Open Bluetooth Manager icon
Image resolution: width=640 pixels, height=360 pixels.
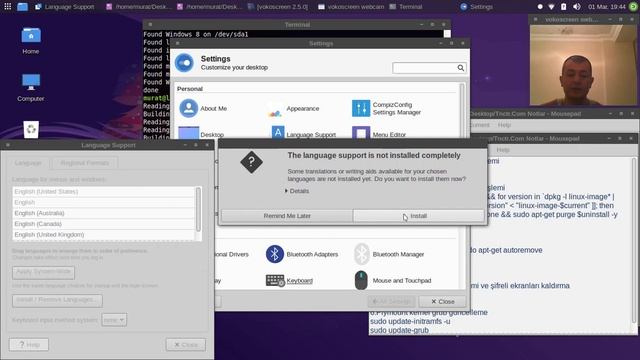pyautogui.click(x=362, y=254)
